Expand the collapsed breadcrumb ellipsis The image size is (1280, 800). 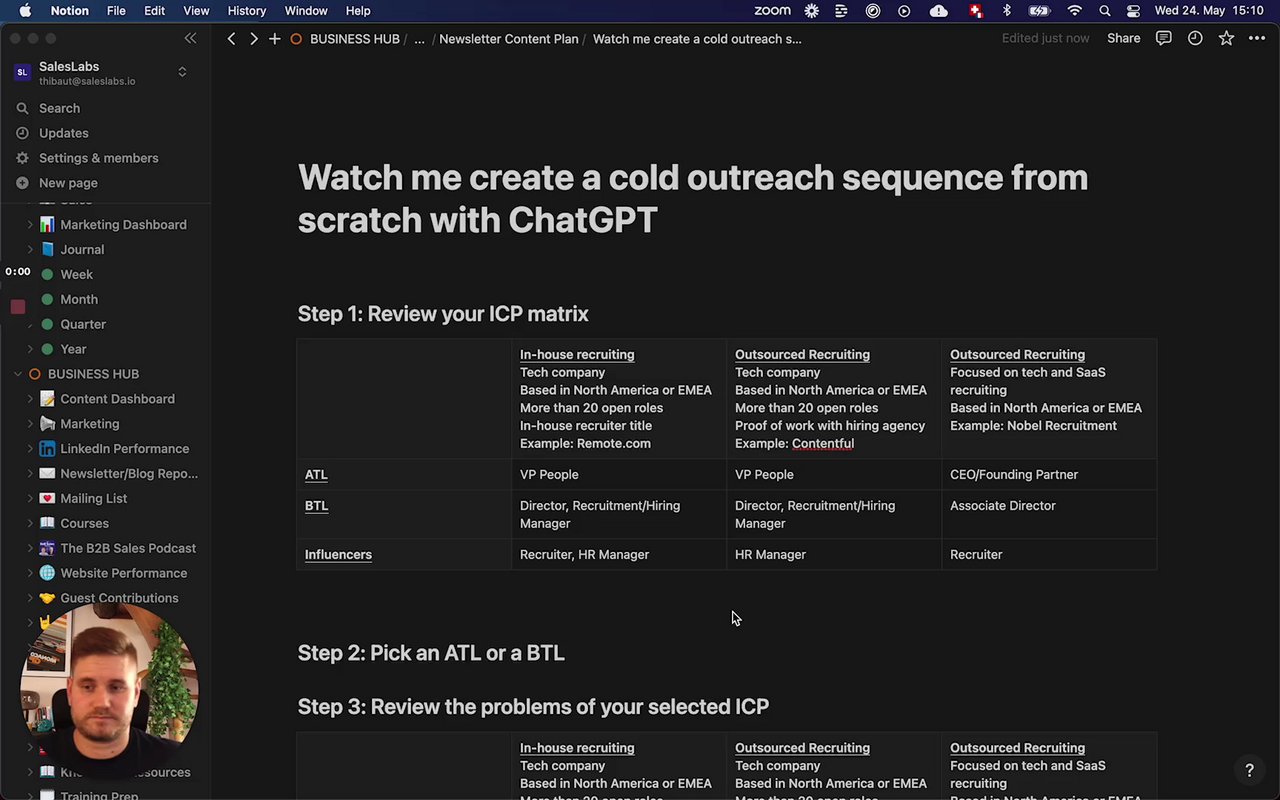point(419,39)
